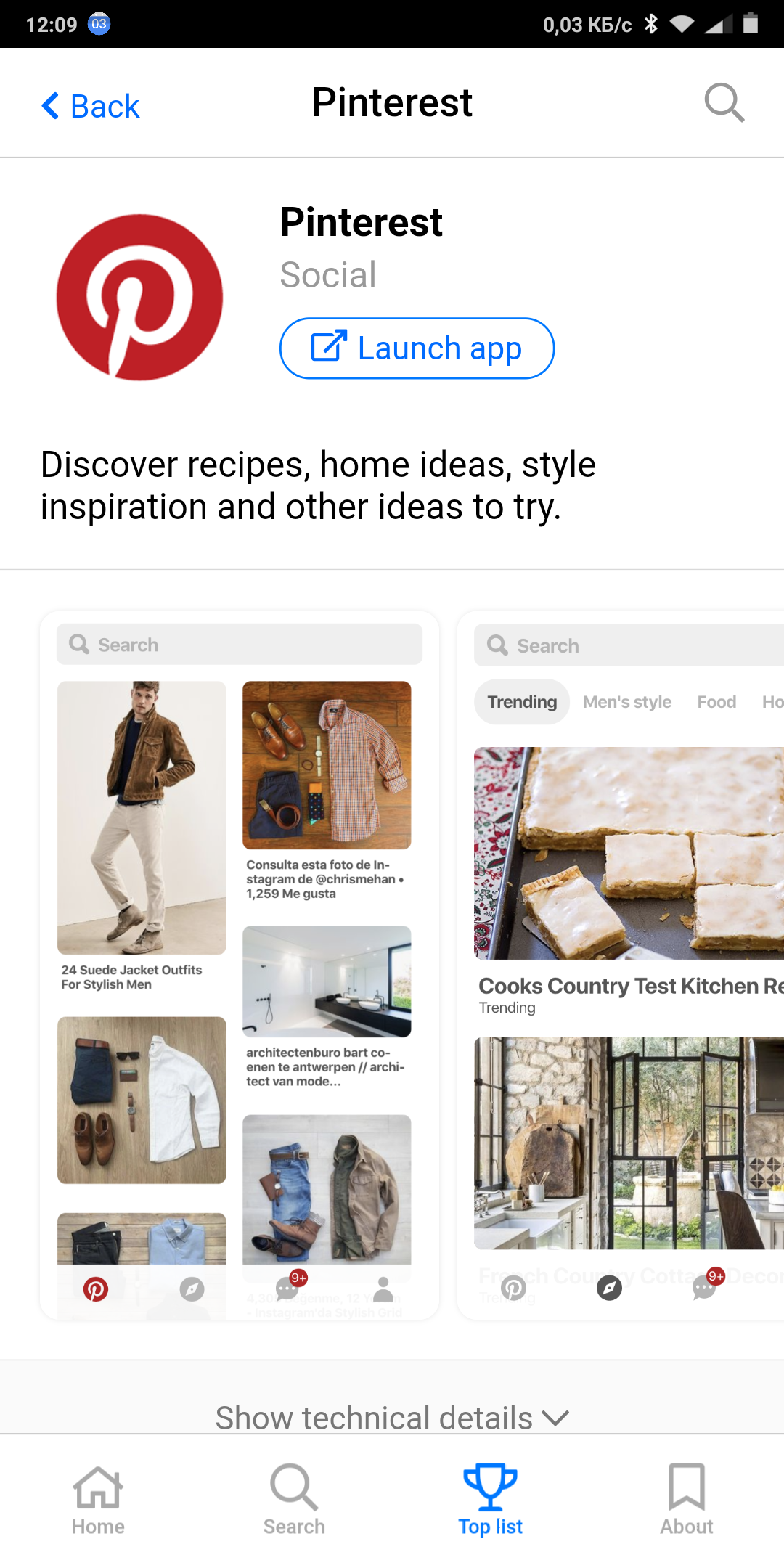
Task: Tap the Wi-Fi signal icon in status bar
Action: (x=682, y=24)
